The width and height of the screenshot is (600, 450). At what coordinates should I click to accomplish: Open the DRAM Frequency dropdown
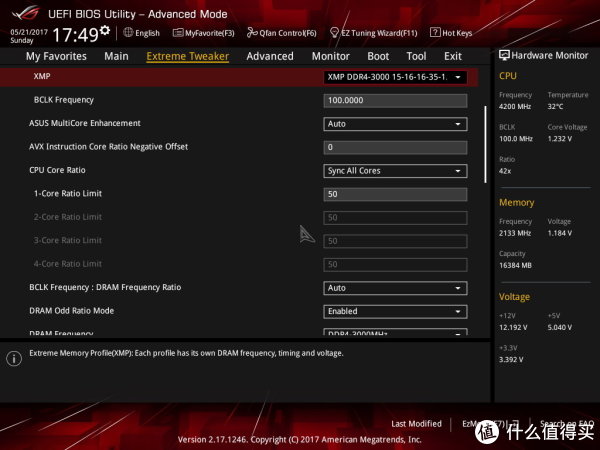(395, 332)
